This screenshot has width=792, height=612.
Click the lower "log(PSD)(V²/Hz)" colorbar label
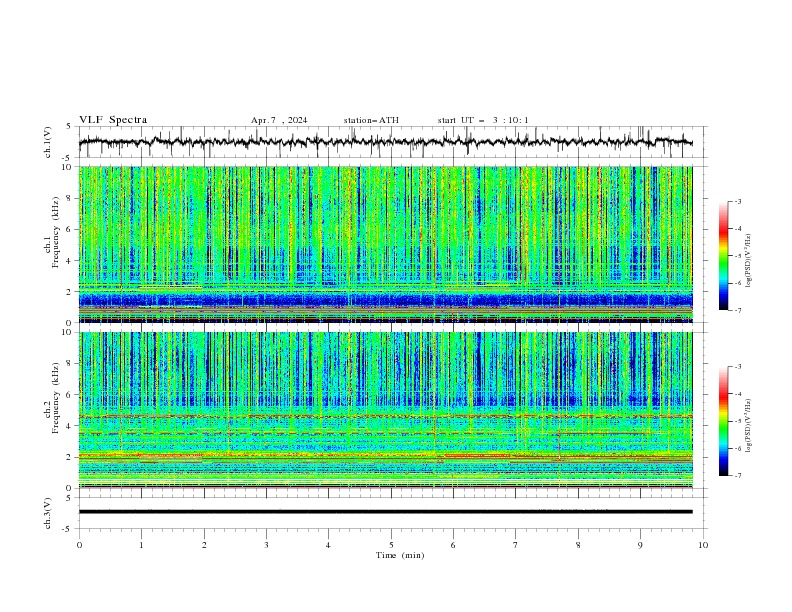pyautogui.click(x=749, y=426)
